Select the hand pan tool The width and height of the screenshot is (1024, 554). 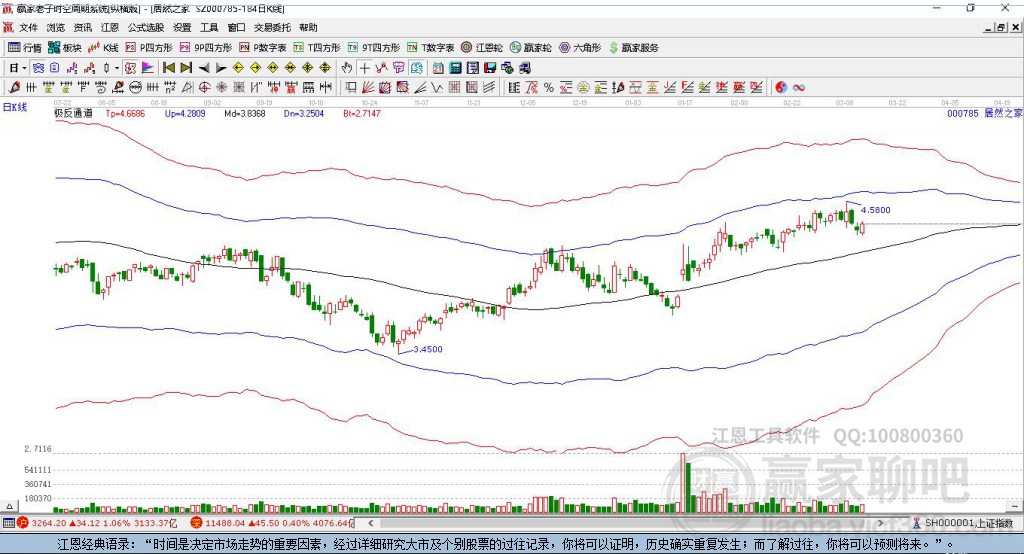[x=346, y=68]
